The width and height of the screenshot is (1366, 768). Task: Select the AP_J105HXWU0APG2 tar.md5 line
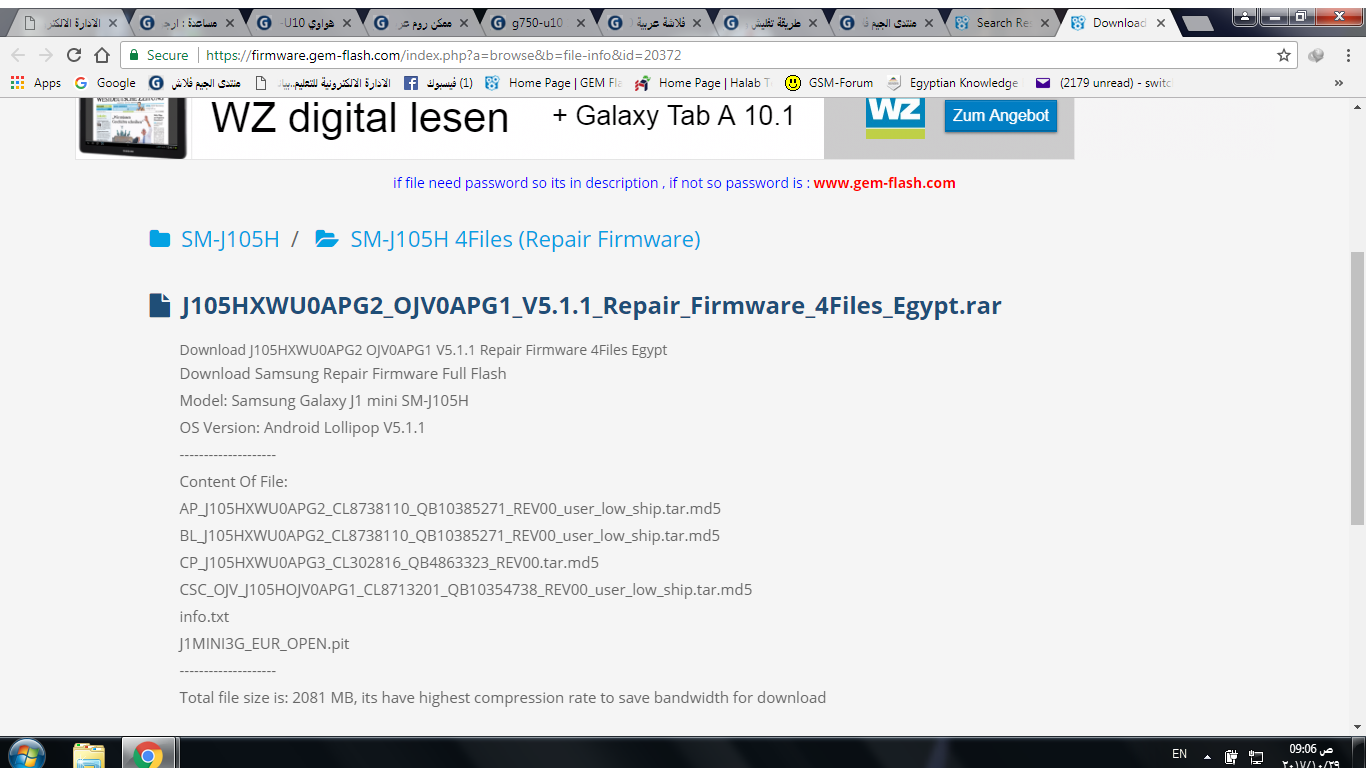point(450,509)
